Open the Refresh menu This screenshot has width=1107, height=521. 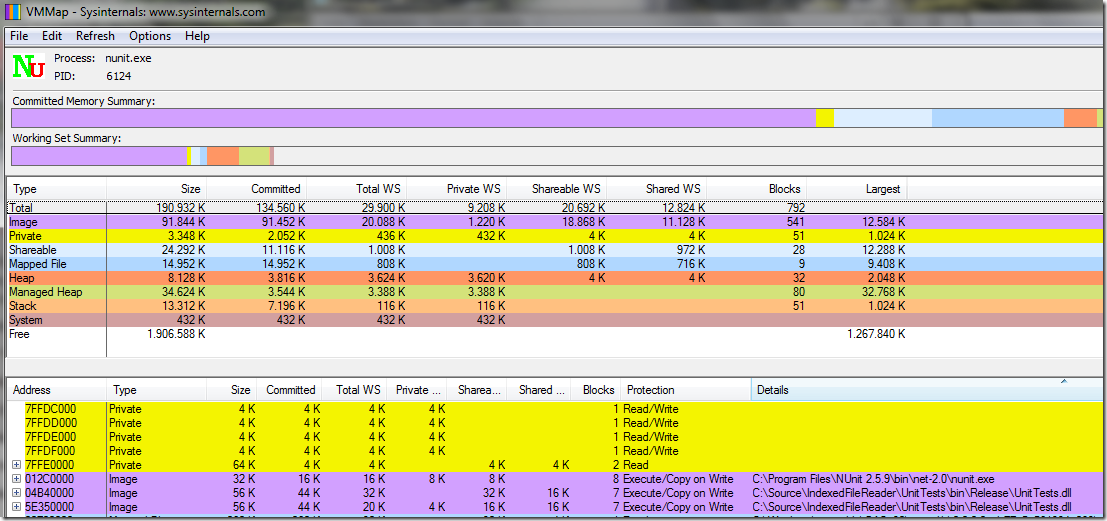click(95, 35)
